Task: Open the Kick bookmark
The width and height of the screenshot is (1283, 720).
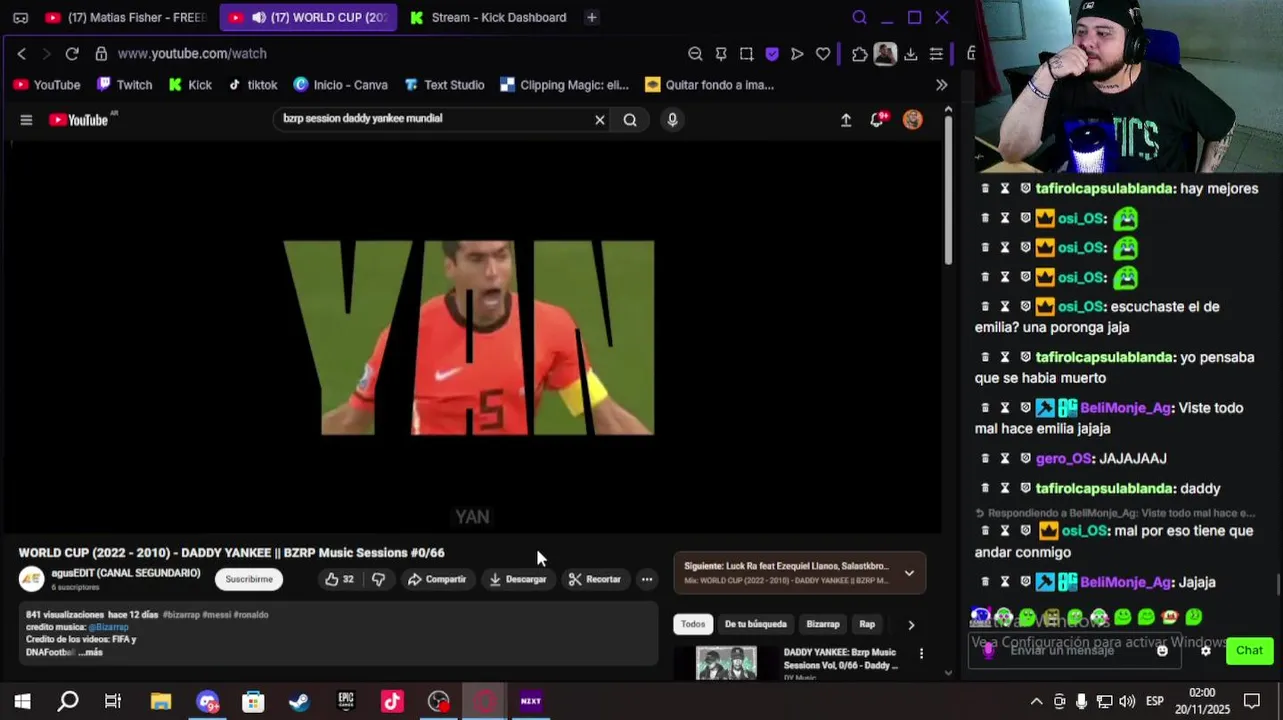Action: (x=190, y=85)
